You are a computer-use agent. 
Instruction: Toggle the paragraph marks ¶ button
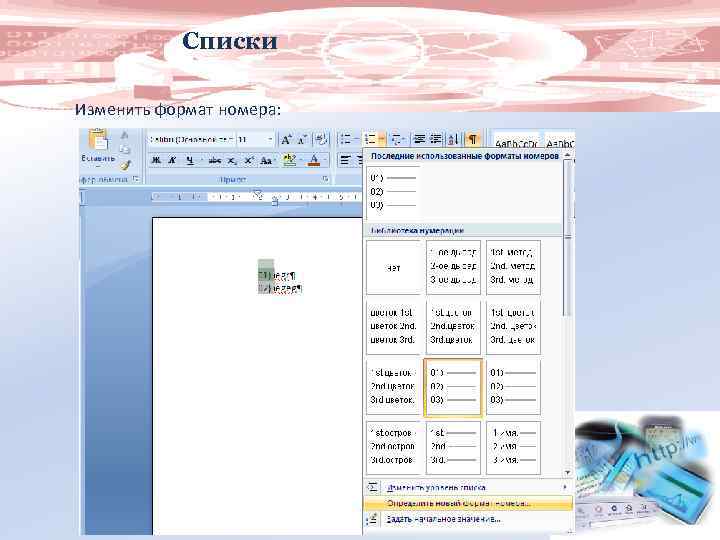click(472, 139)
